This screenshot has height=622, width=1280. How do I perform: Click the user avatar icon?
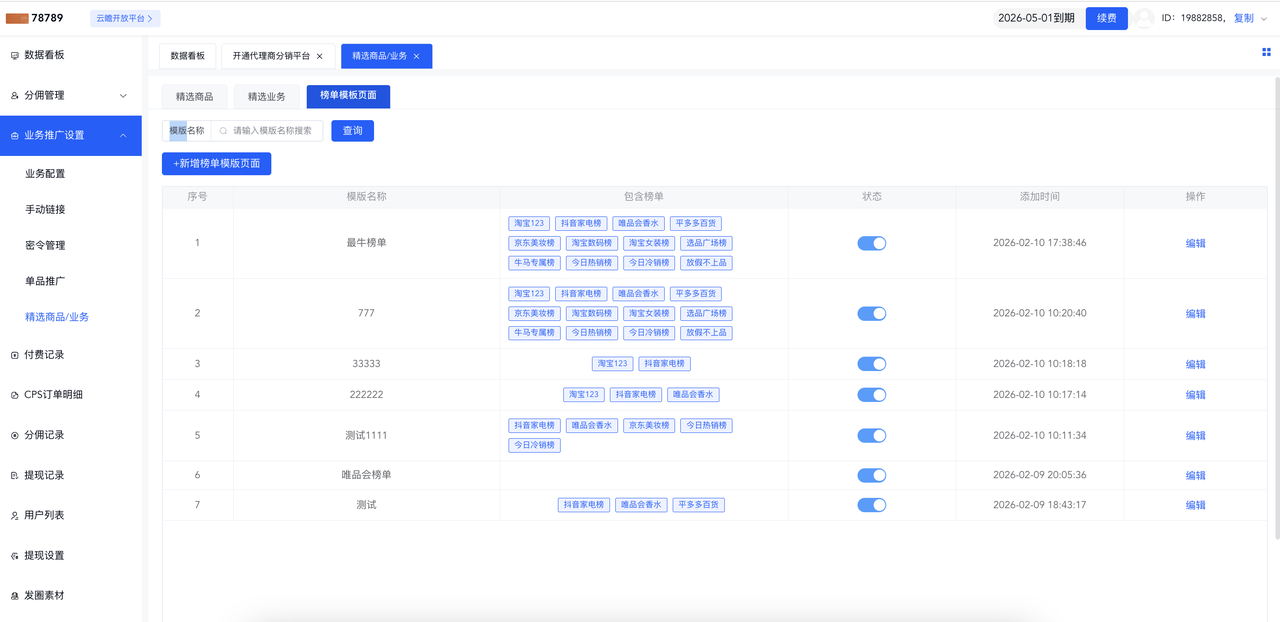(x=1144, y=18)
